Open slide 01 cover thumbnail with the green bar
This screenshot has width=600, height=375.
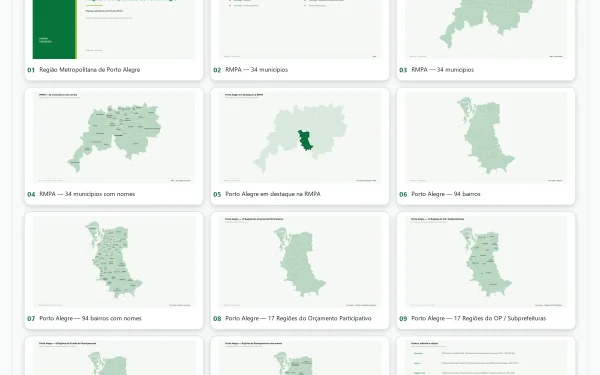coord(114,29)
